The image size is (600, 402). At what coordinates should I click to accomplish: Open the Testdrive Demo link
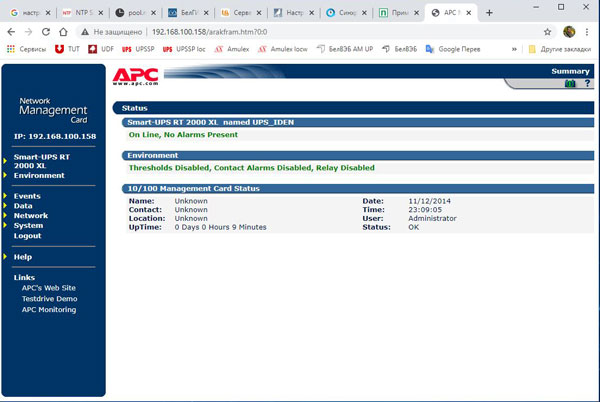point(49,298)
